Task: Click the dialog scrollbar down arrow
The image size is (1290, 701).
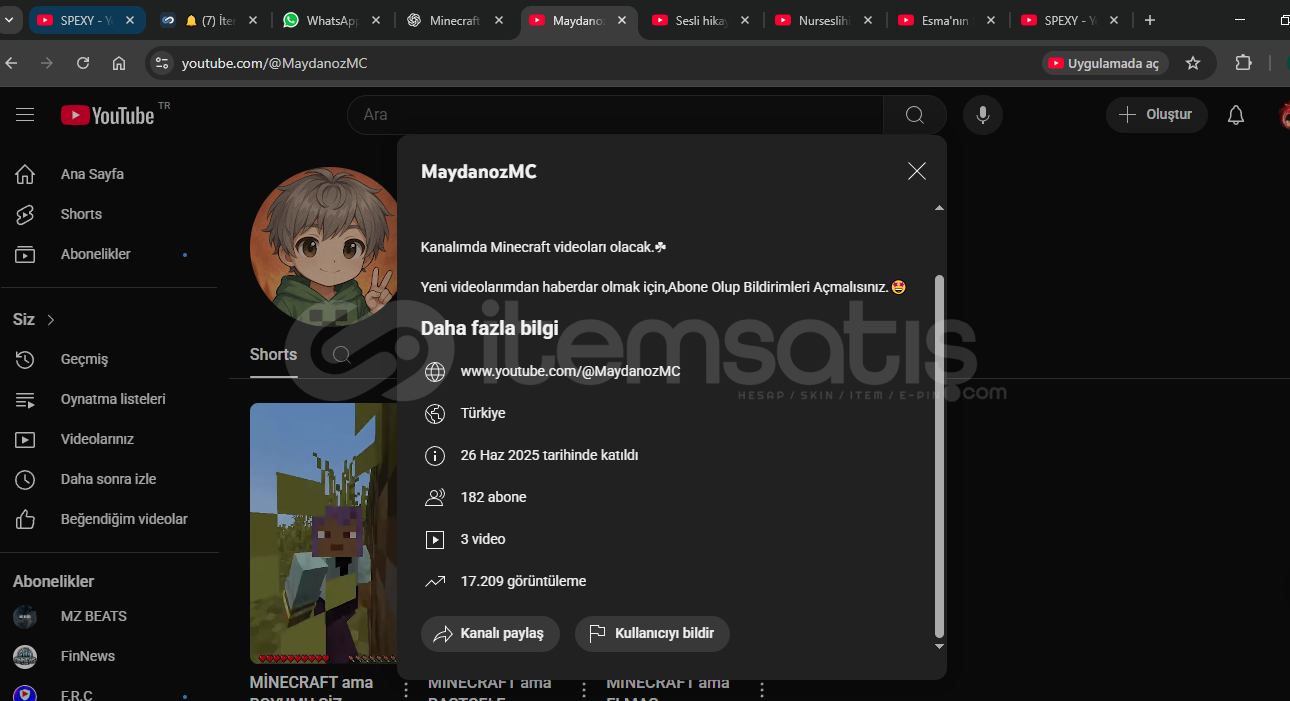Action: coord(938,646)
